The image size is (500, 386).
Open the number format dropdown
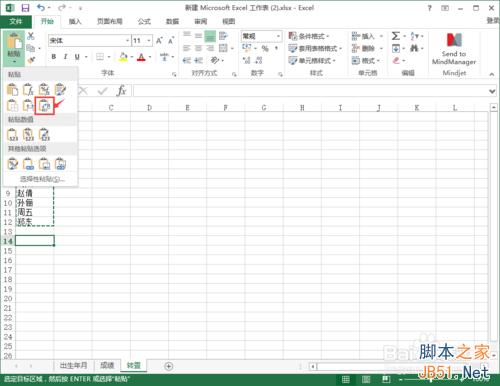tap(278, 36)
